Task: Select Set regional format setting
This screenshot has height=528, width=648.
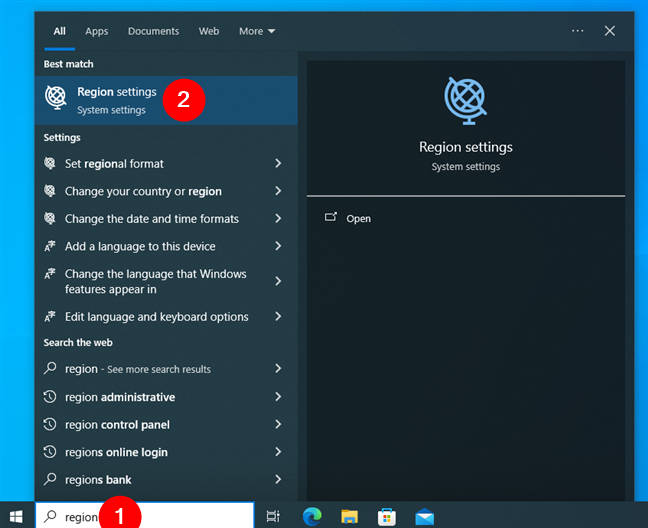Action: [166, 164]
